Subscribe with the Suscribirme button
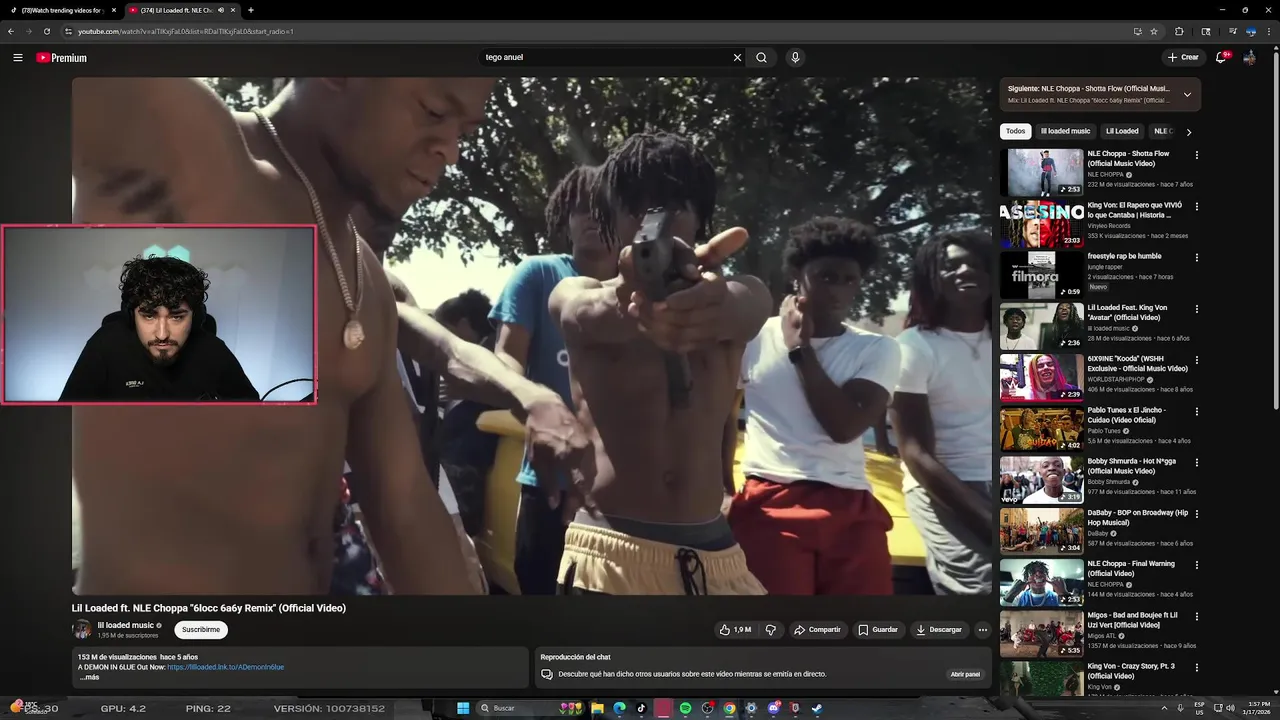 (201, 630)
